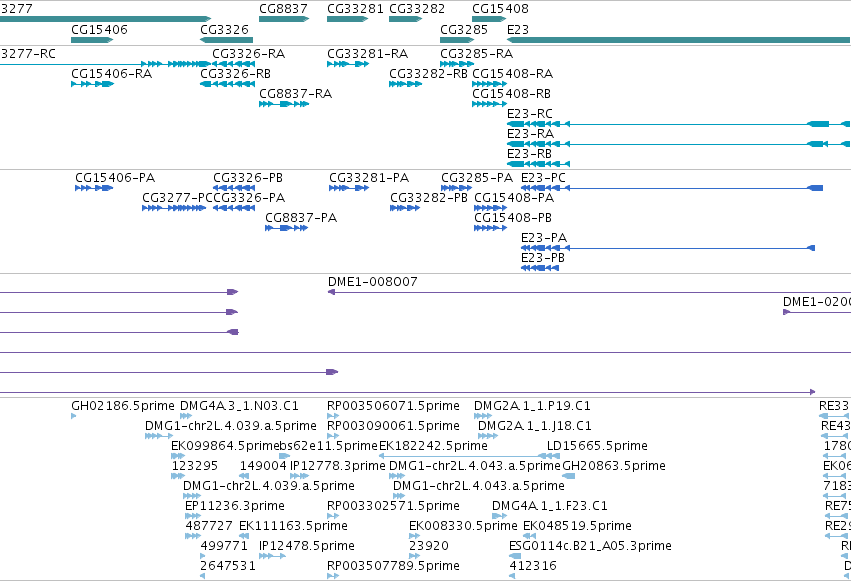The width and height of the screenshot is (851, 581).
Task: Select EST GH20863.5prime
Action: 614,467
